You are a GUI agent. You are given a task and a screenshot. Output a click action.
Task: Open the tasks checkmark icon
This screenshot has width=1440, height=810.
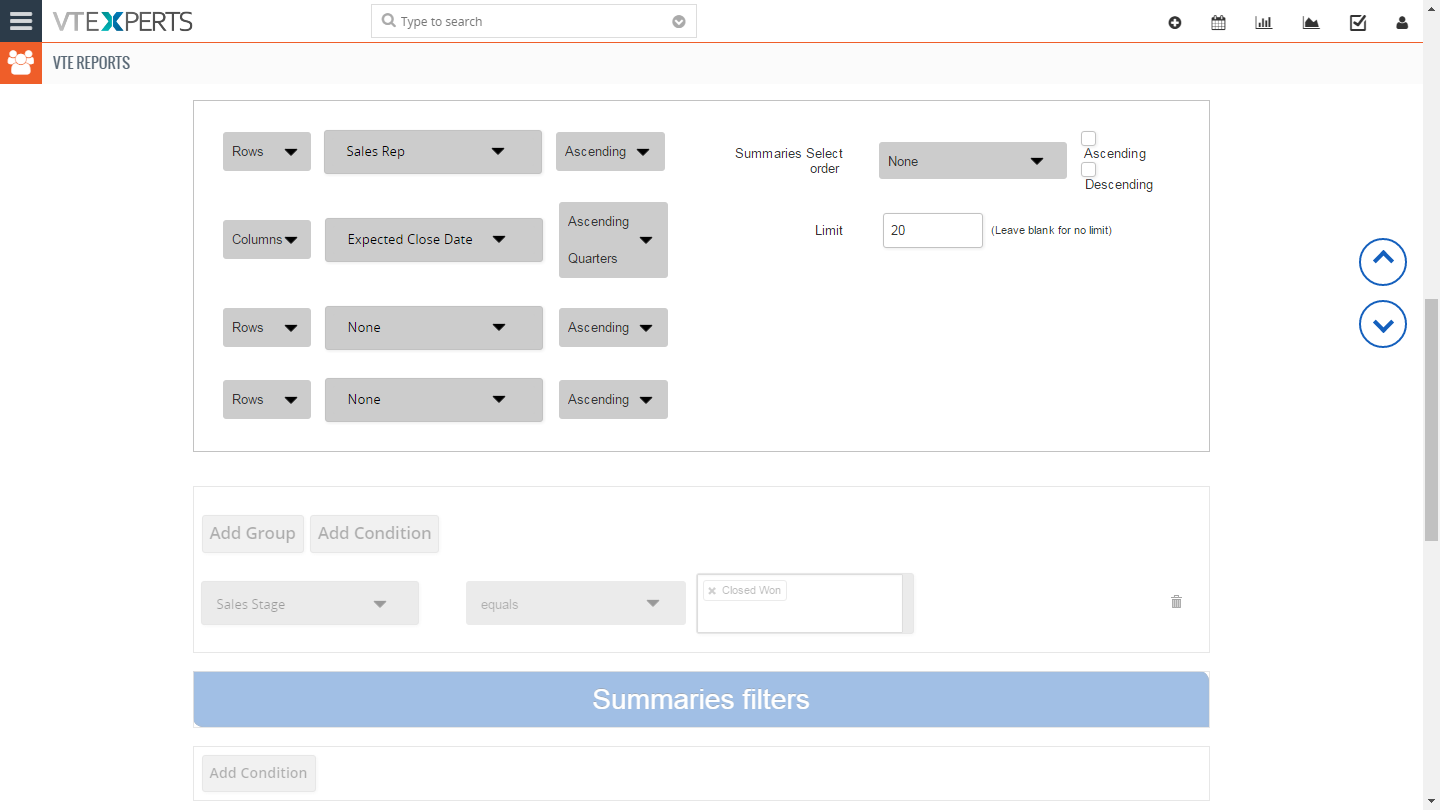tap(1358, 22)
